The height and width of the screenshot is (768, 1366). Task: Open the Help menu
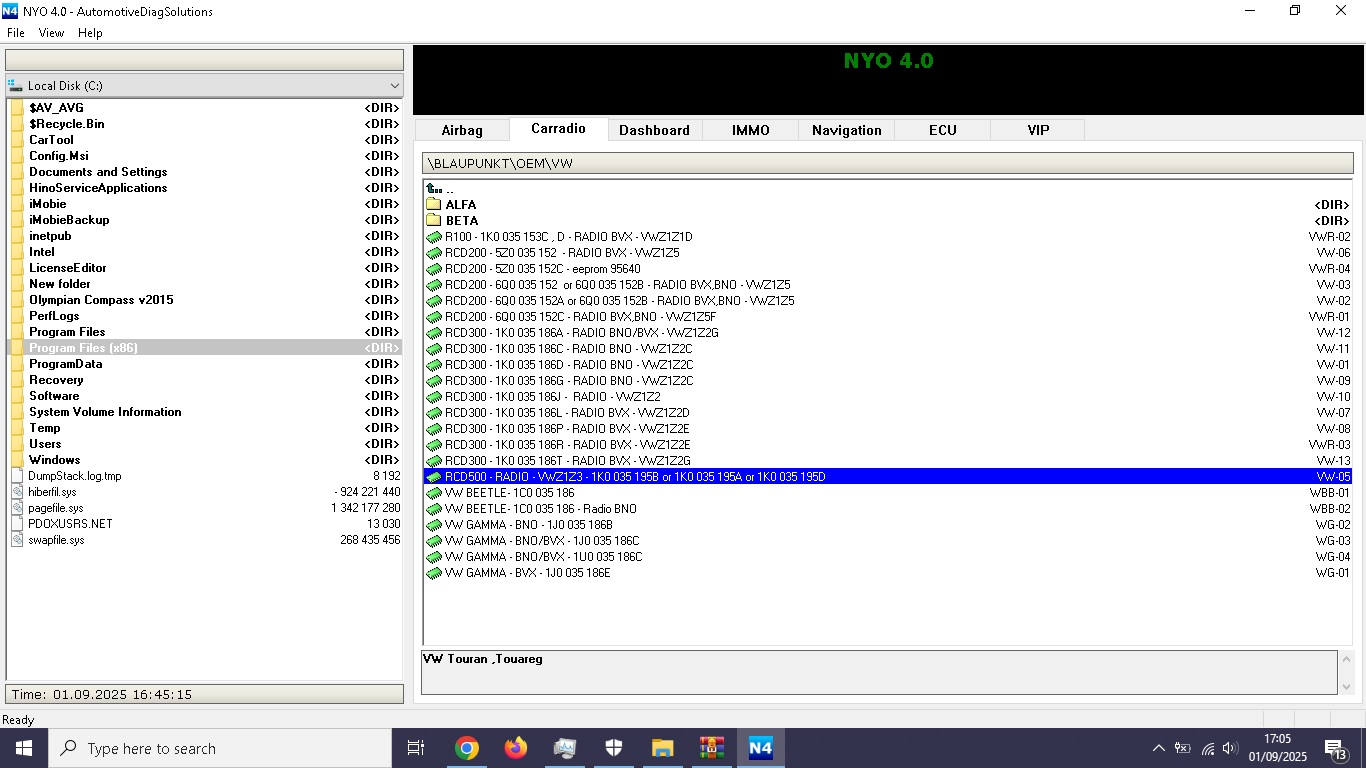(x=90, y=33)
